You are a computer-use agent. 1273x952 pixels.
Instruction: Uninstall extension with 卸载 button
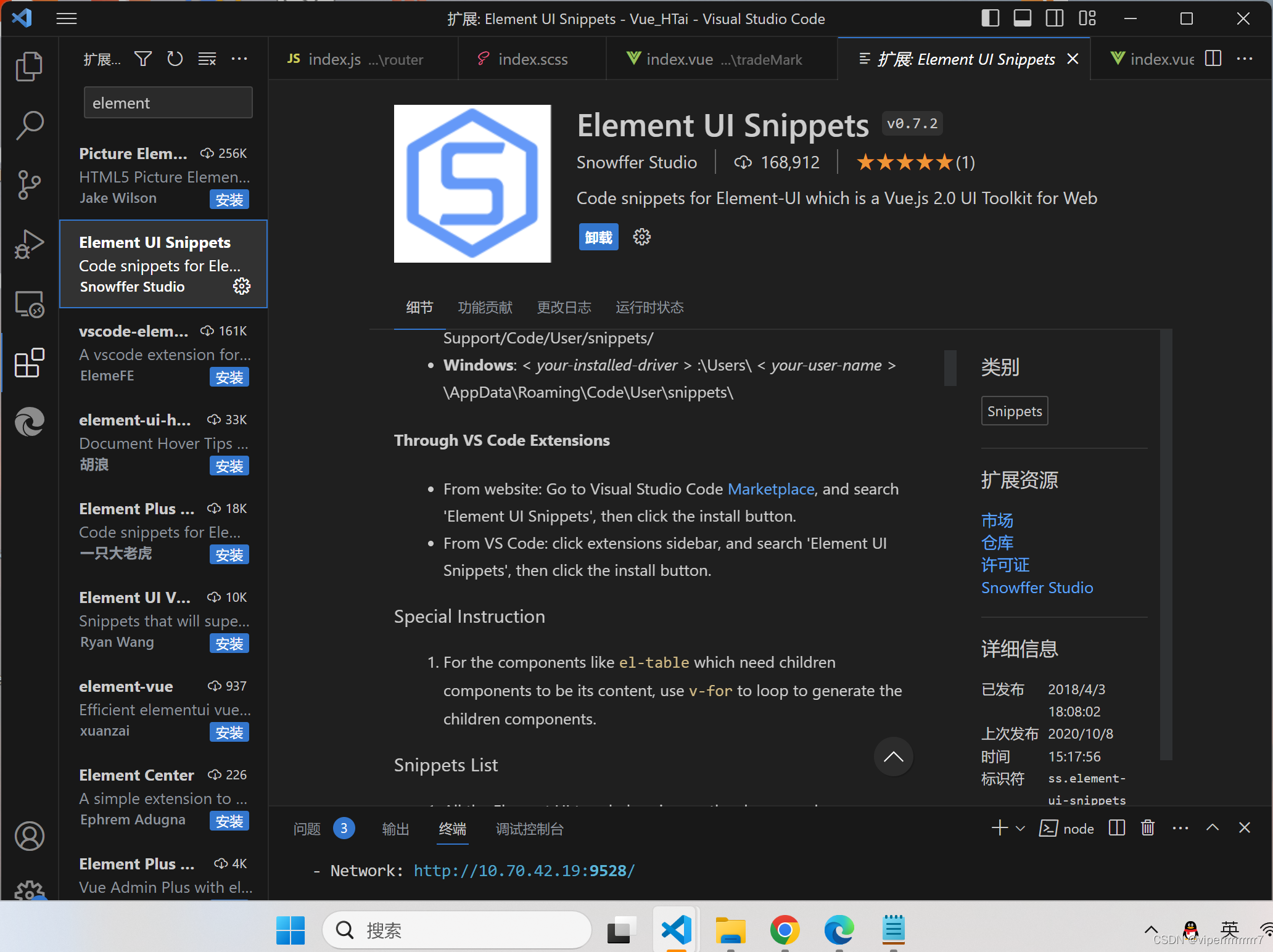coord(598,237)
